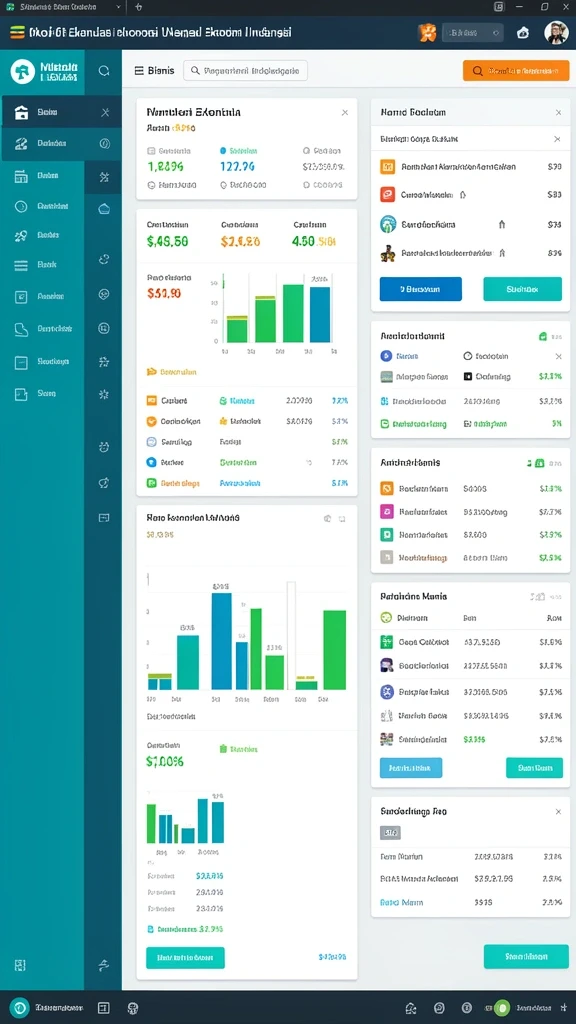Click the blue amount link beside the teal button
The image size is (576, 1024).
[332, 957]
